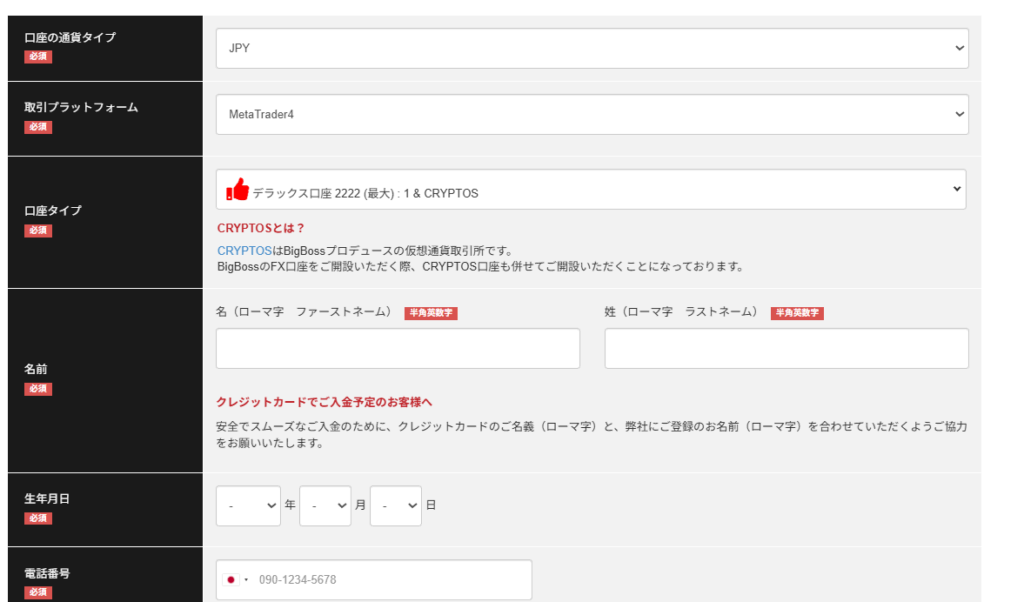Click the CRYPTOSとは？ red heading
The image size is (1024, 602).
coord(261,229)
